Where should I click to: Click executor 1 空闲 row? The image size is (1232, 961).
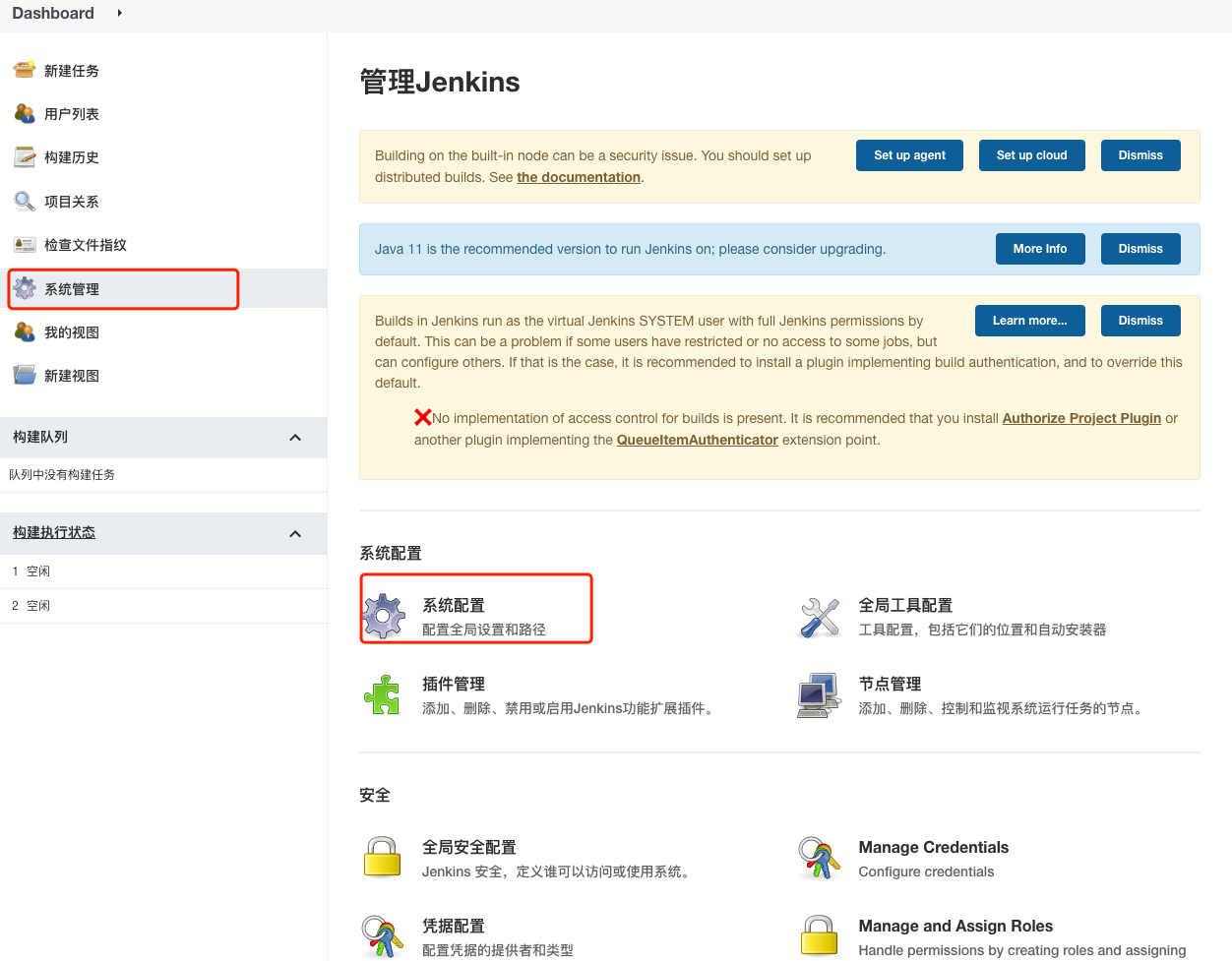(x=163, y=571)
